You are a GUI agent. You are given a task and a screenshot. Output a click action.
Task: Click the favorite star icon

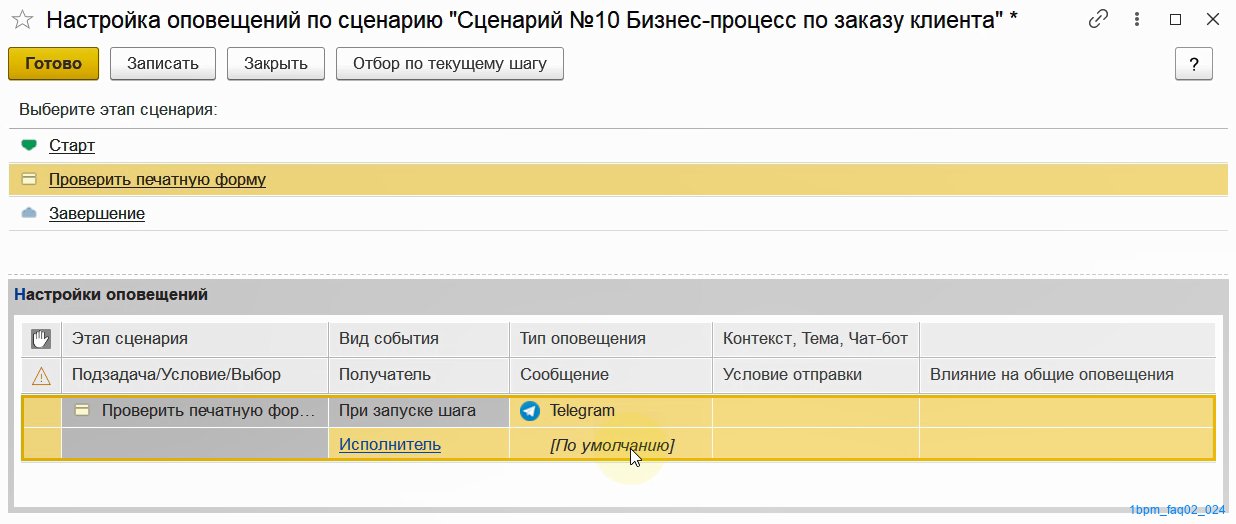pyautogui.click(x=22, y=20)
